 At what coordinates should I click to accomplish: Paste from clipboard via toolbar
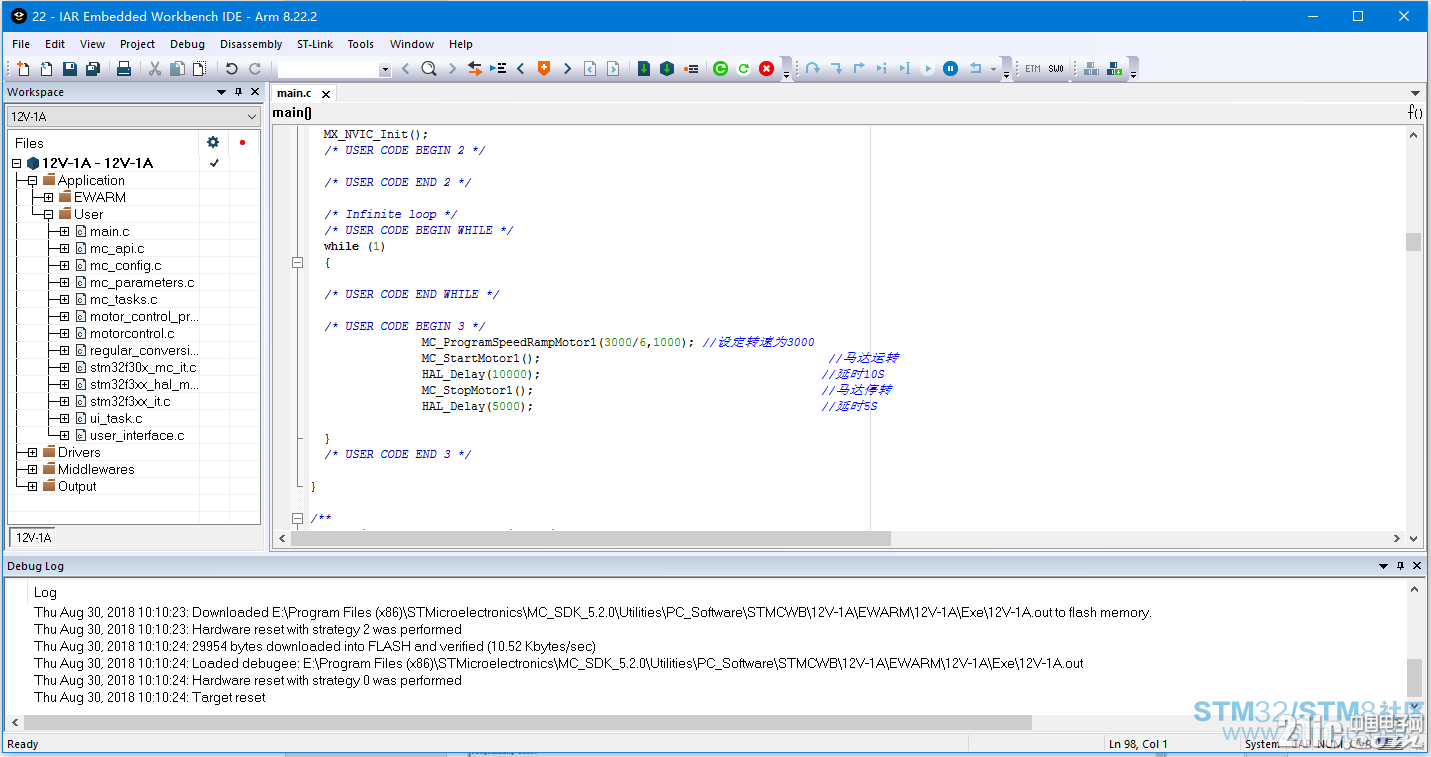coord(200,69)
